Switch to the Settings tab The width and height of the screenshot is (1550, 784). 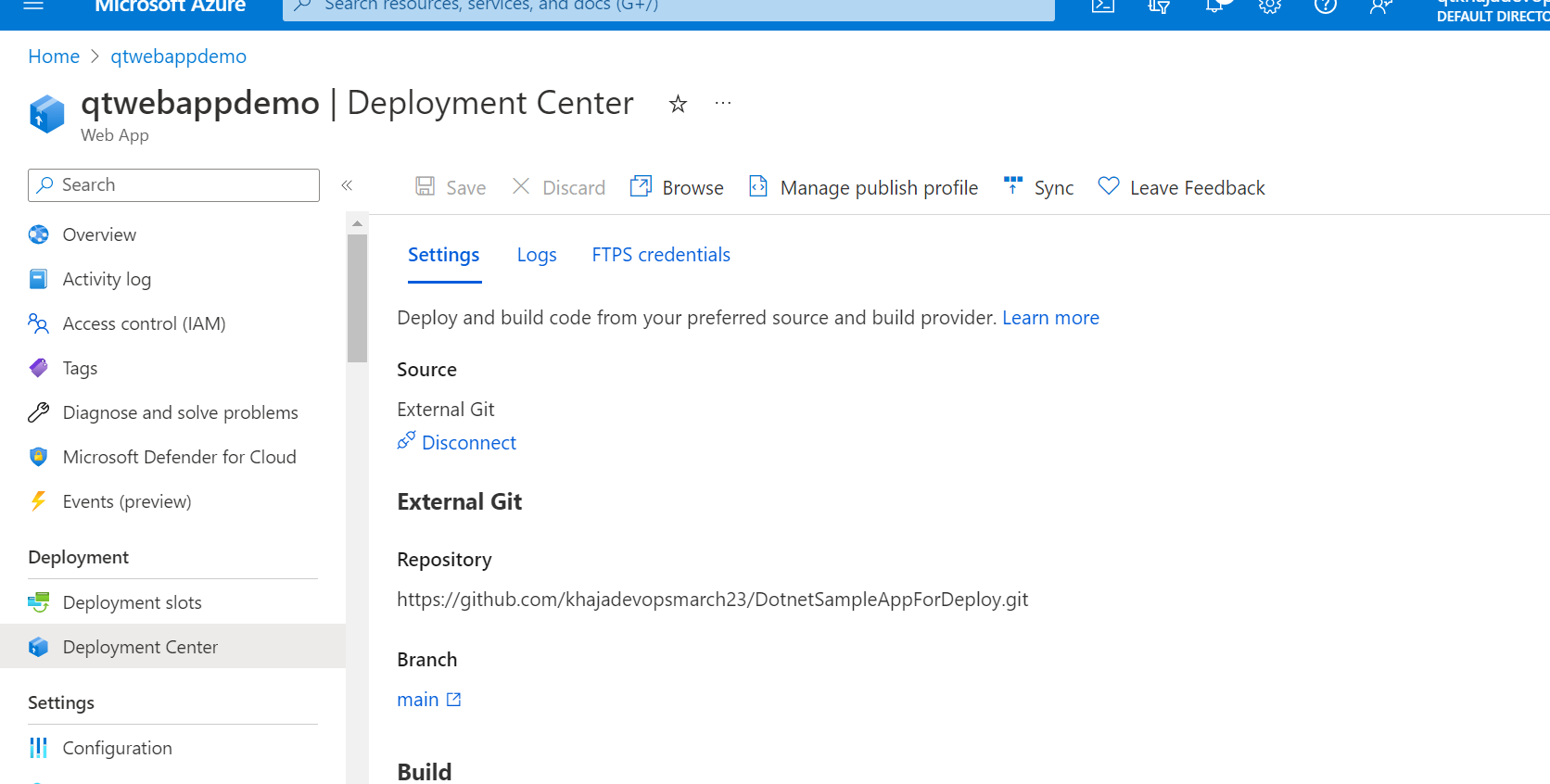coord(444,255)
